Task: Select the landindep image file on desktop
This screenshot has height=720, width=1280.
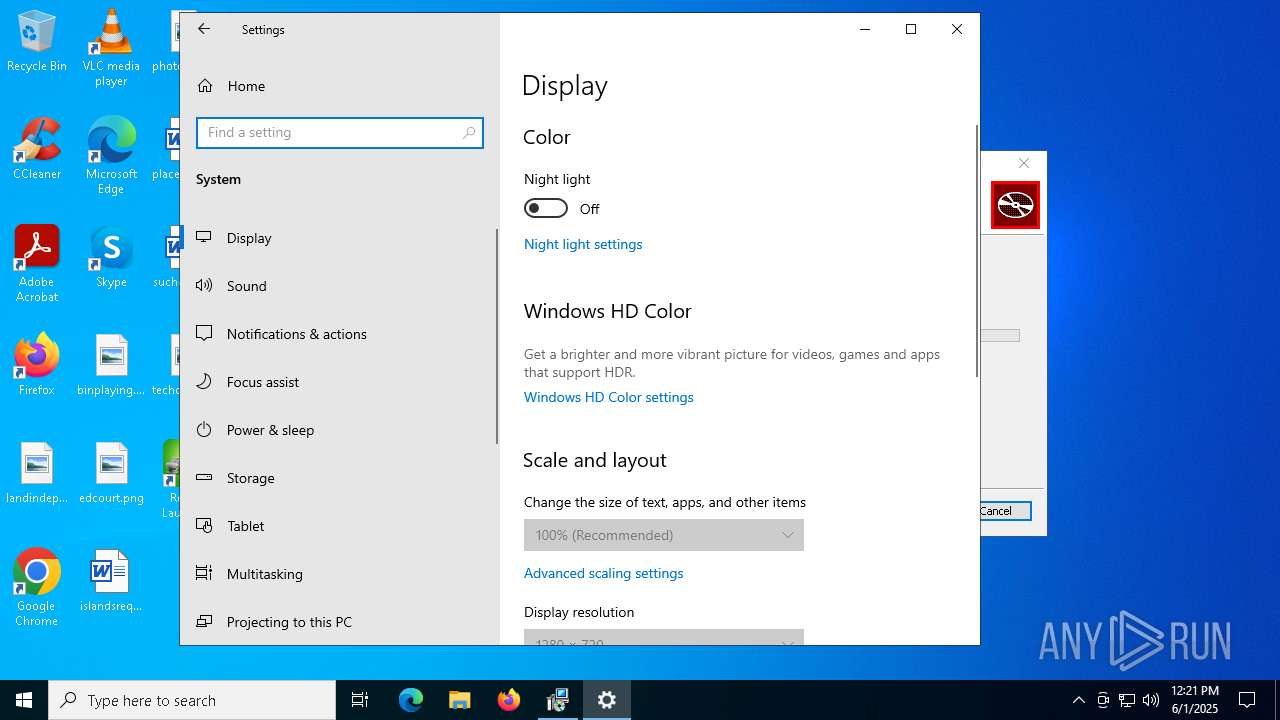Action: (x=37, y=473)
